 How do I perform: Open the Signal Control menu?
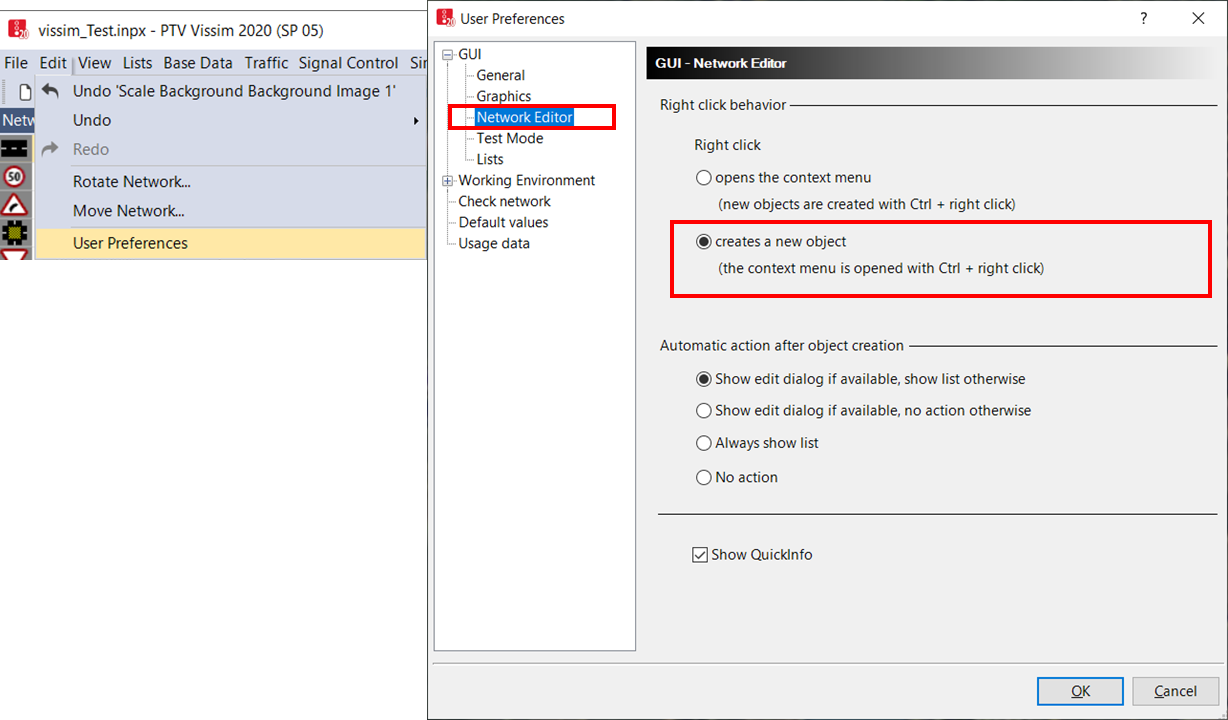pos(348,63)
